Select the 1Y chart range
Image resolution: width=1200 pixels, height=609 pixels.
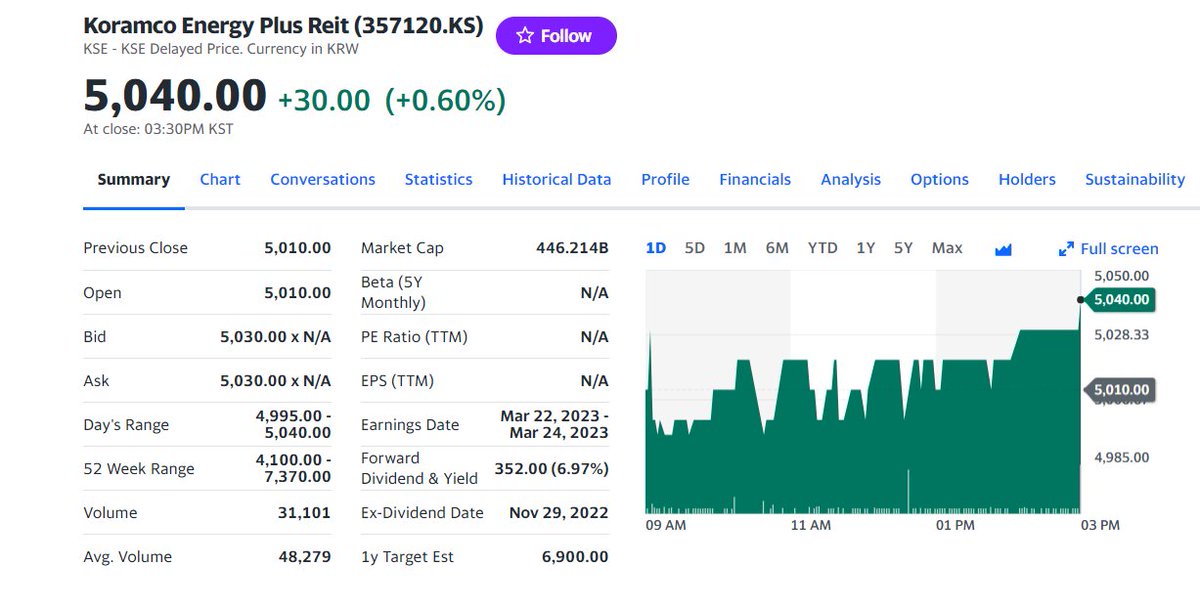[866, 248]
